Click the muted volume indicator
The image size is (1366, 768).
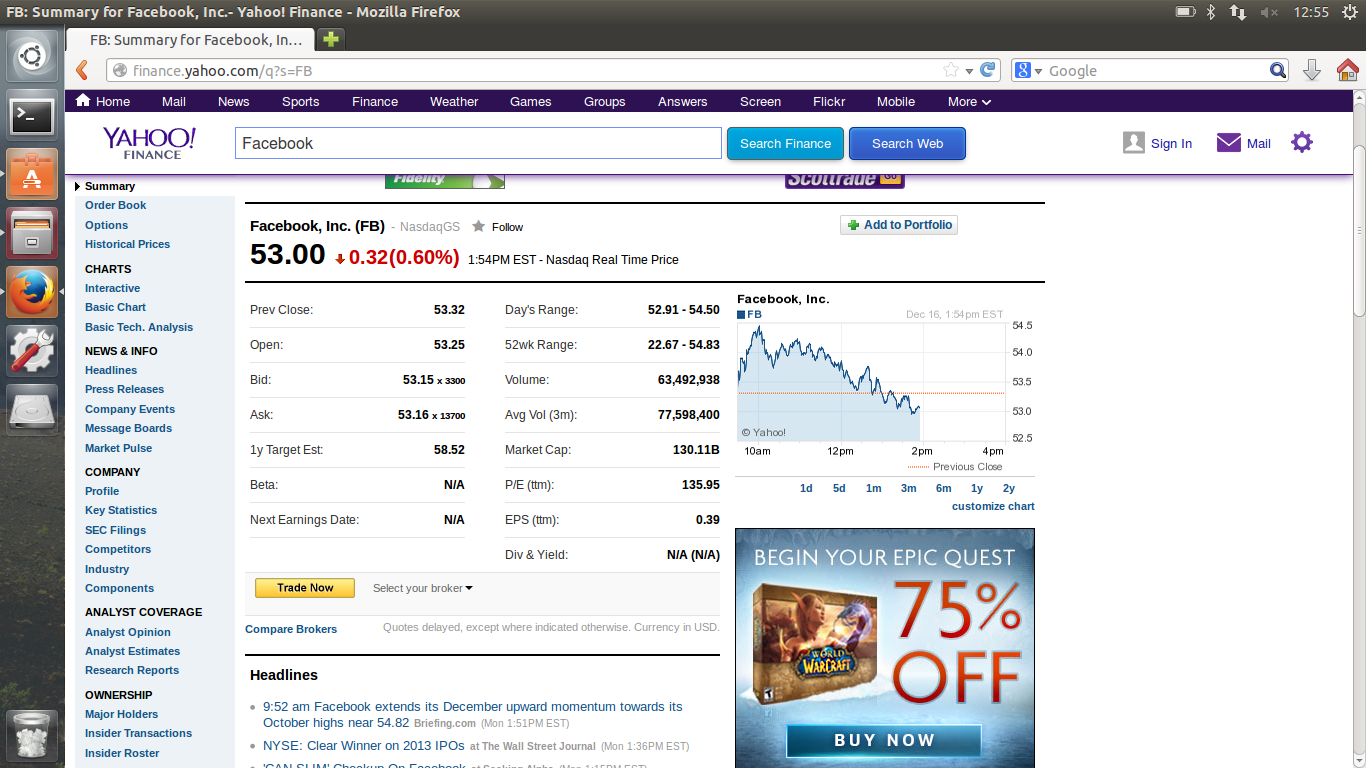coord(1269,12)
